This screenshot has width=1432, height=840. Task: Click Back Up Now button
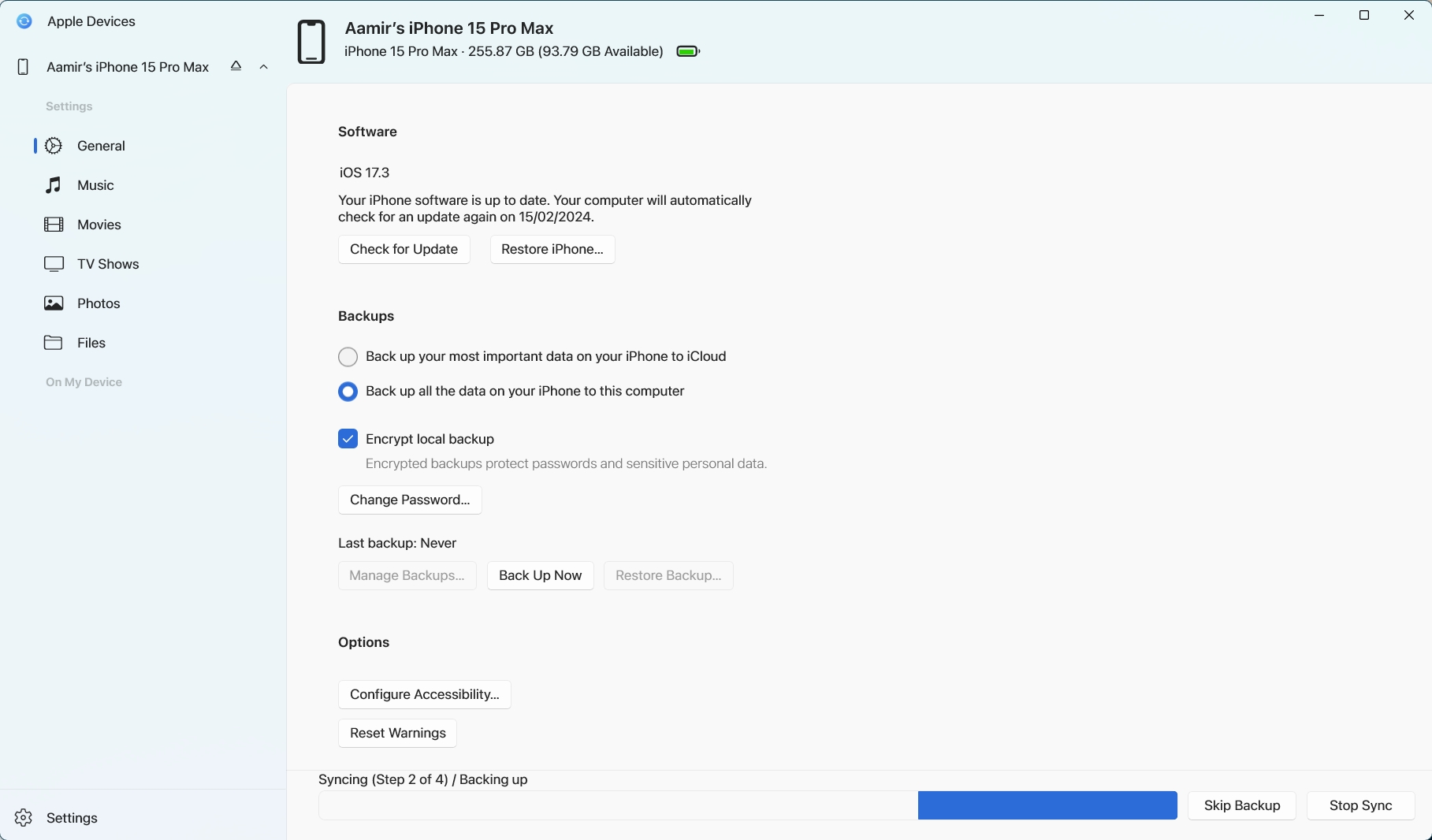click(x=541, y=575)
